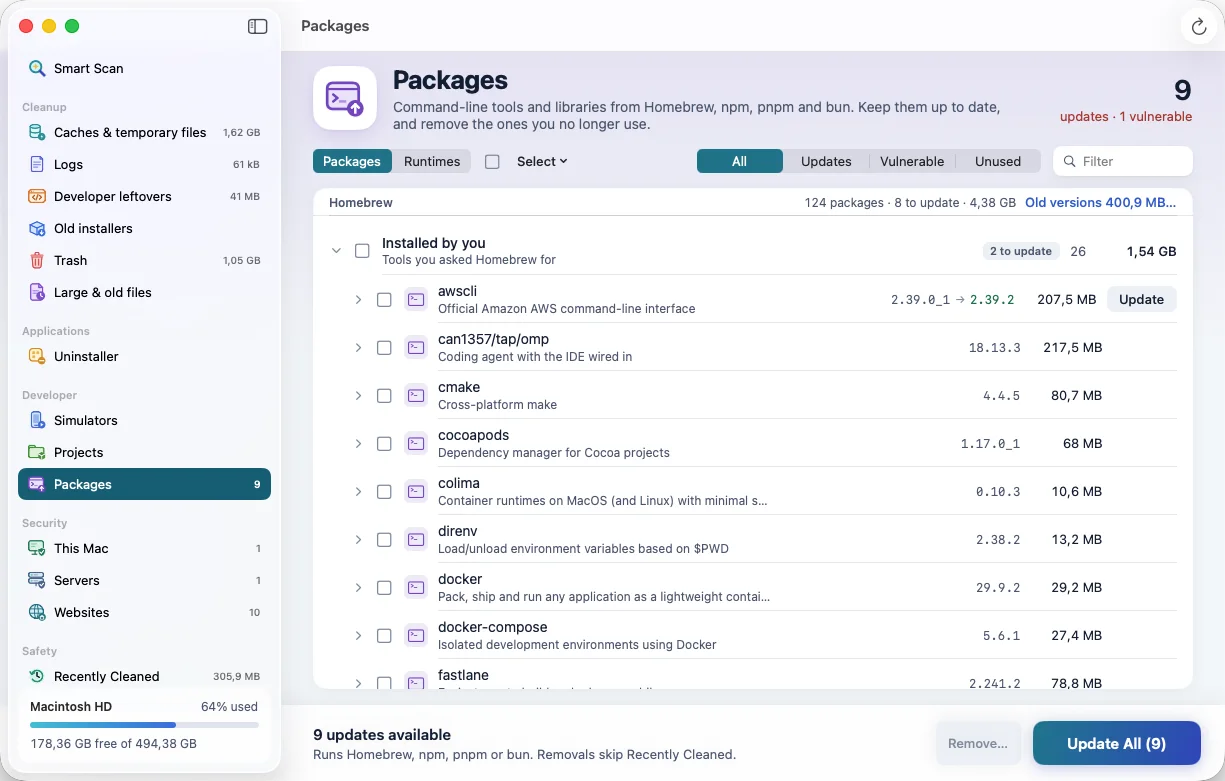The width and height of the screenshot is (1225, 781).
Task: Click the Macintosh HD usage bar
Action: coord(144,725)
